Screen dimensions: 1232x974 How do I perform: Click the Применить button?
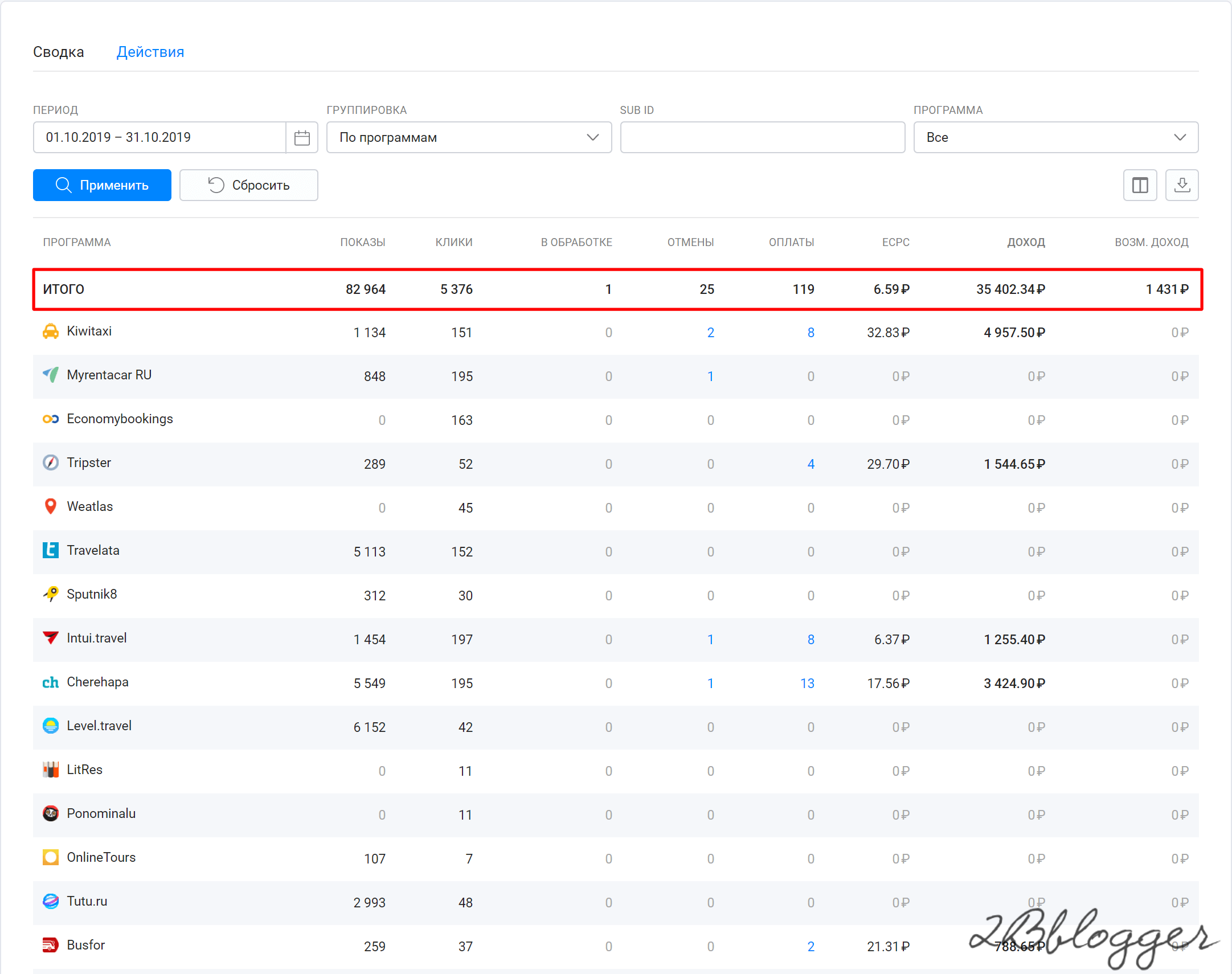pos(102,185)
